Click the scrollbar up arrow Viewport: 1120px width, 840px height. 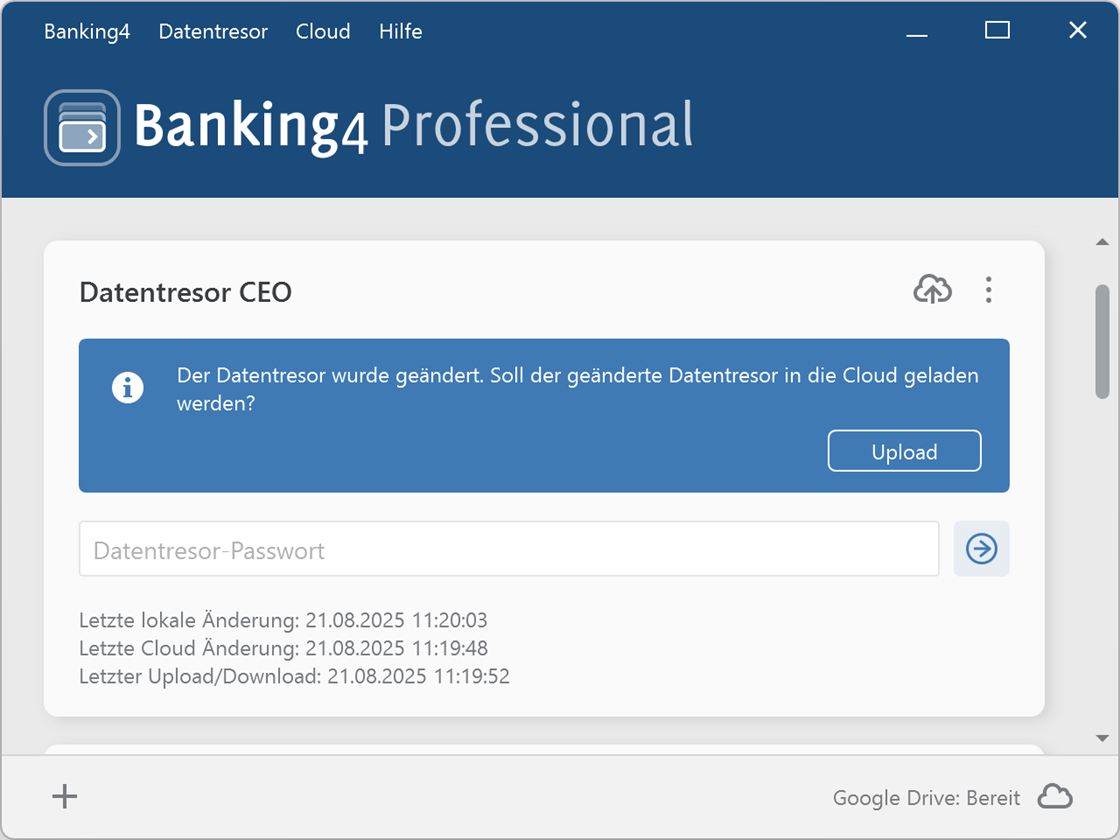[1102, 241]
